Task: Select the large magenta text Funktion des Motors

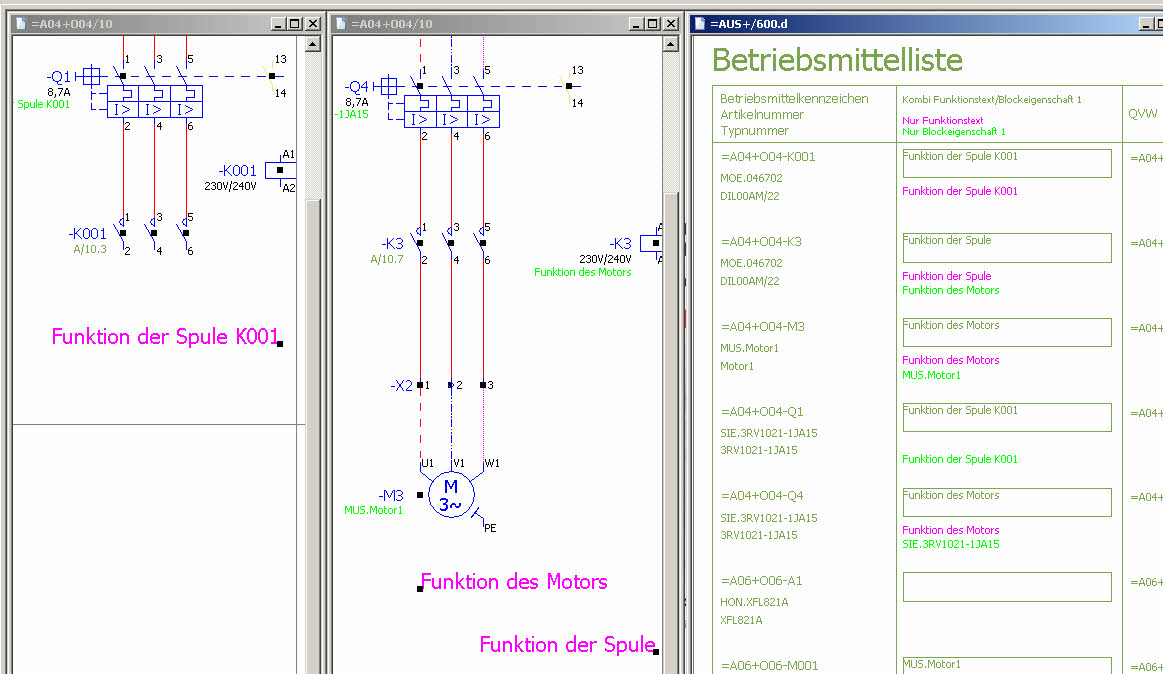Action: coord(514,581)
